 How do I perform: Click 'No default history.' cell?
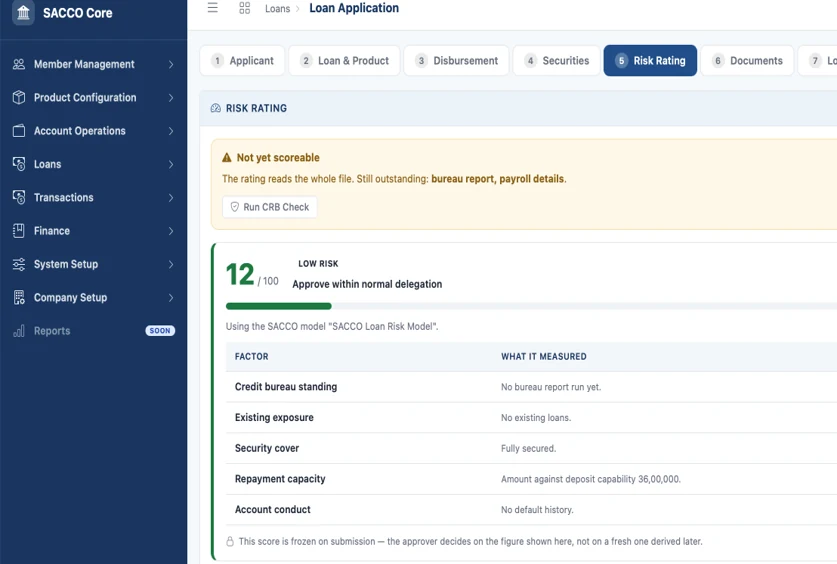pyautogui.click(x=537, y=510)
